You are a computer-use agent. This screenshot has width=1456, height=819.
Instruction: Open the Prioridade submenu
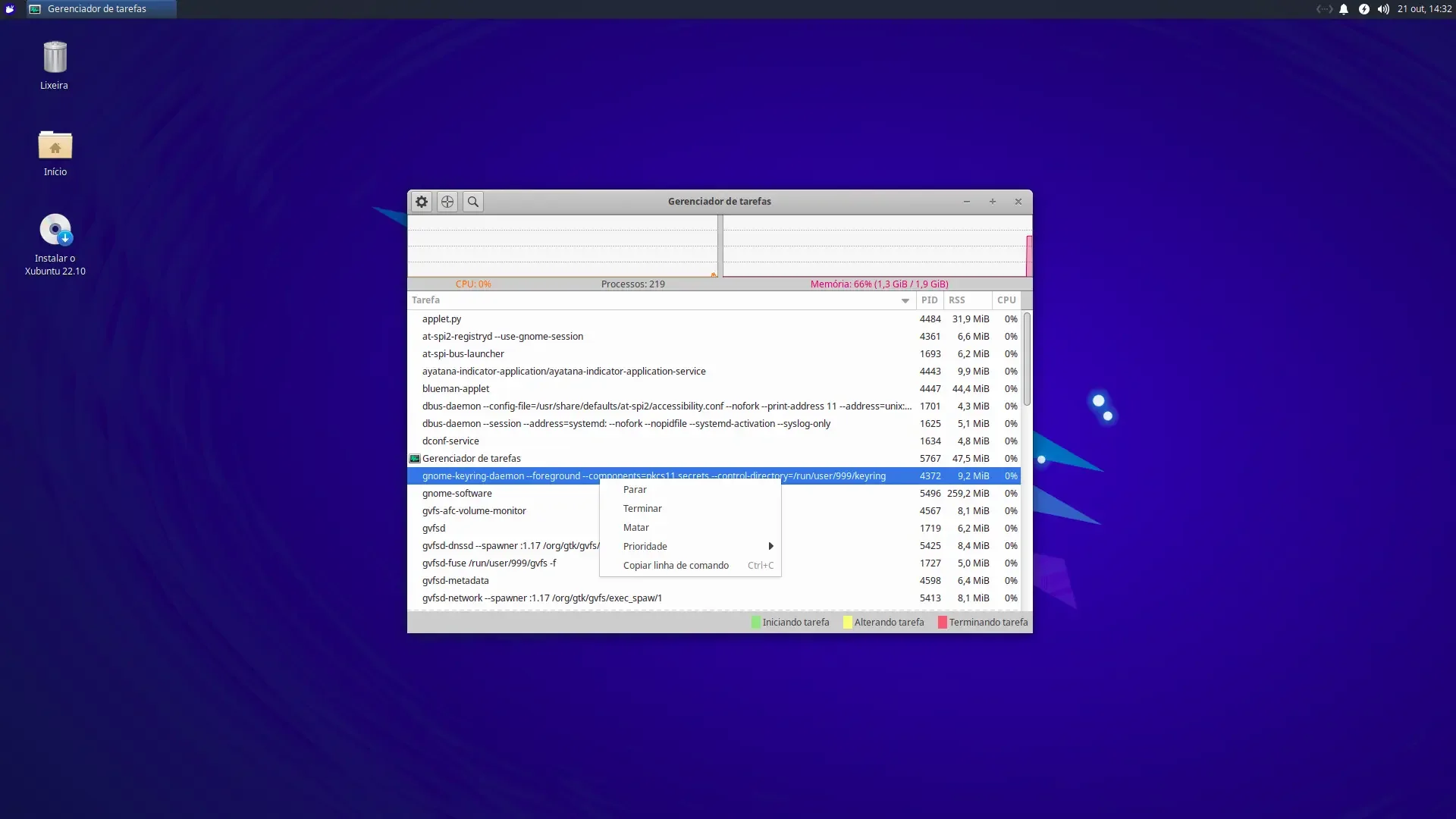[690, 547]
